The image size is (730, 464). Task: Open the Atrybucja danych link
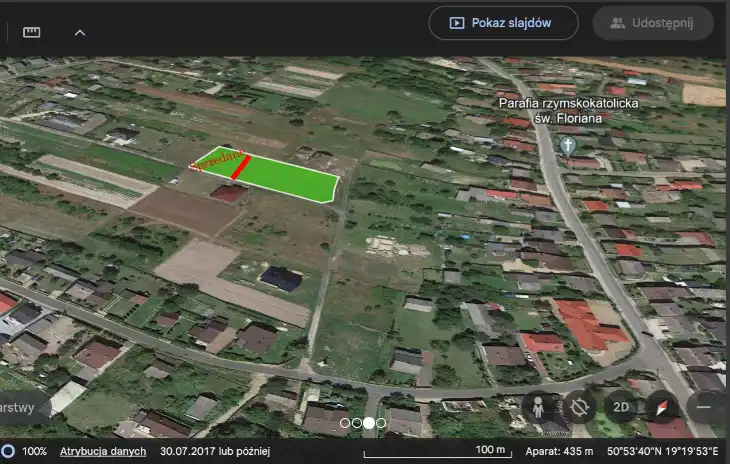click(103, 451)
